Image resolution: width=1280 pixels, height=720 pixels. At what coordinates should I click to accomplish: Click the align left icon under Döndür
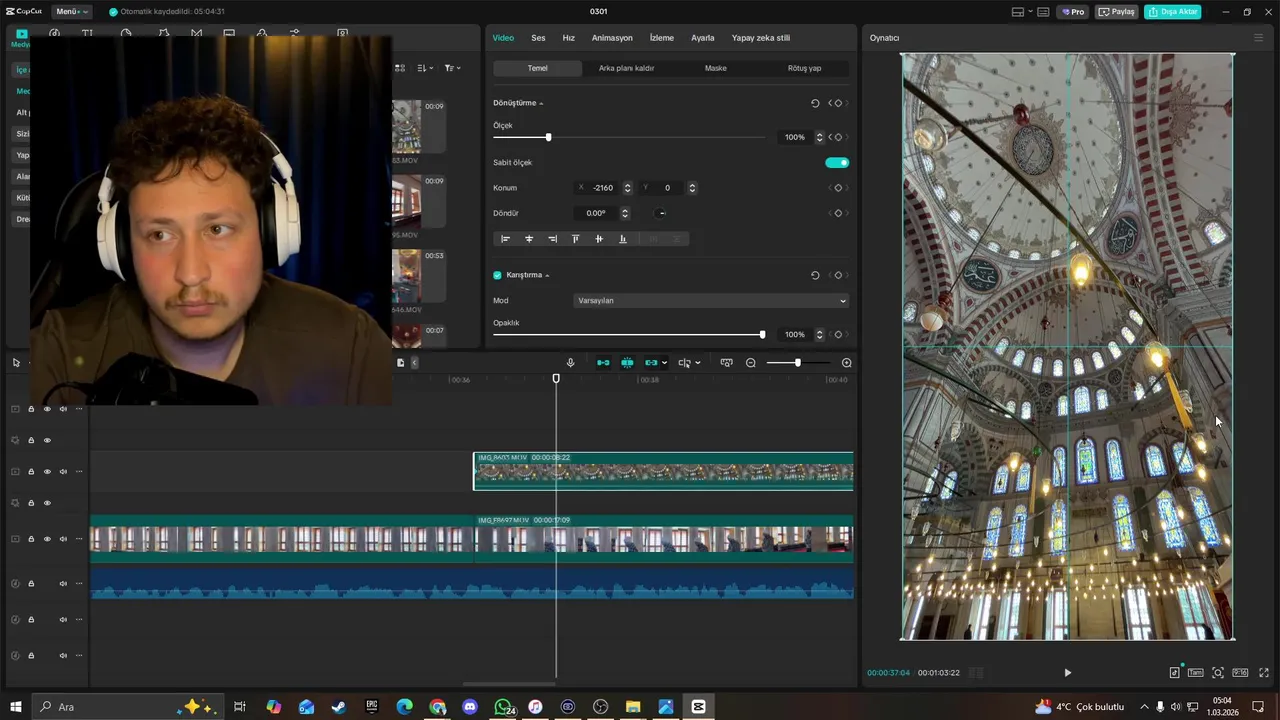(x=505, y=239)
